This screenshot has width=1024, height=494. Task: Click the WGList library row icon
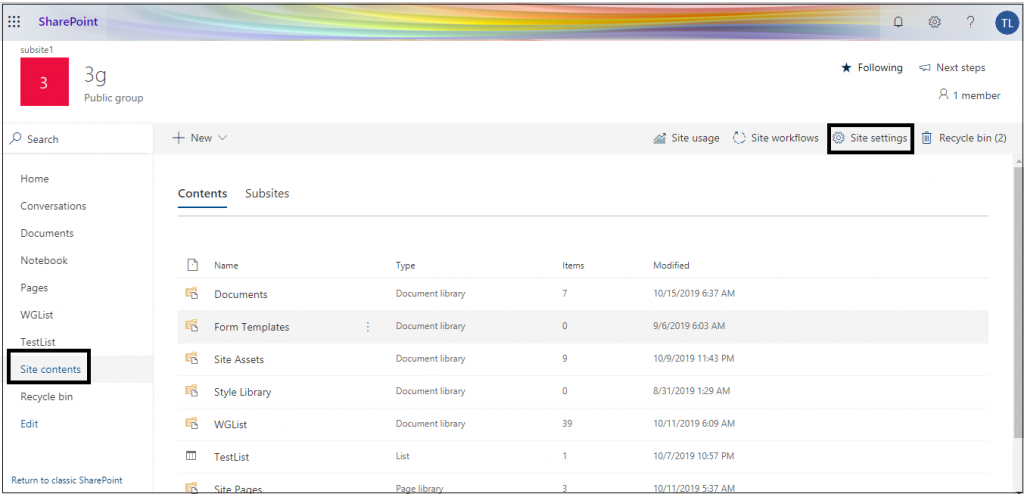tap(191, 423)
